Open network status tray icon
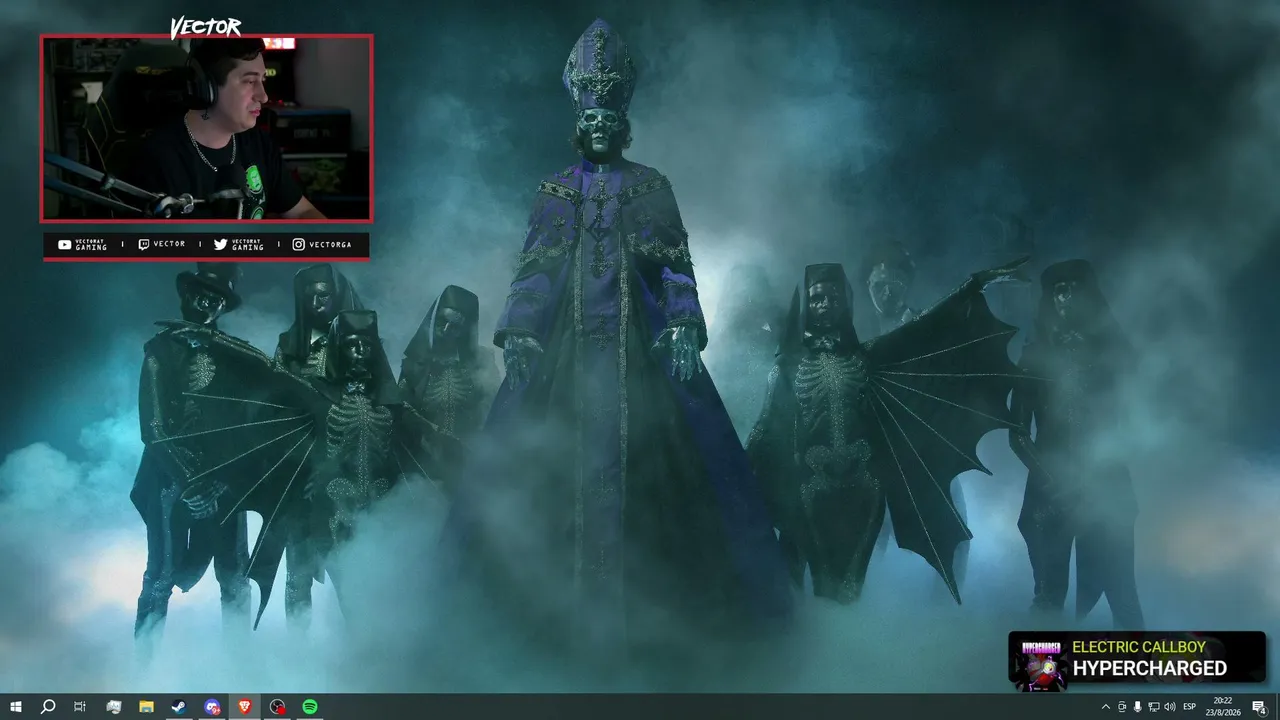 coord(1154,707)
